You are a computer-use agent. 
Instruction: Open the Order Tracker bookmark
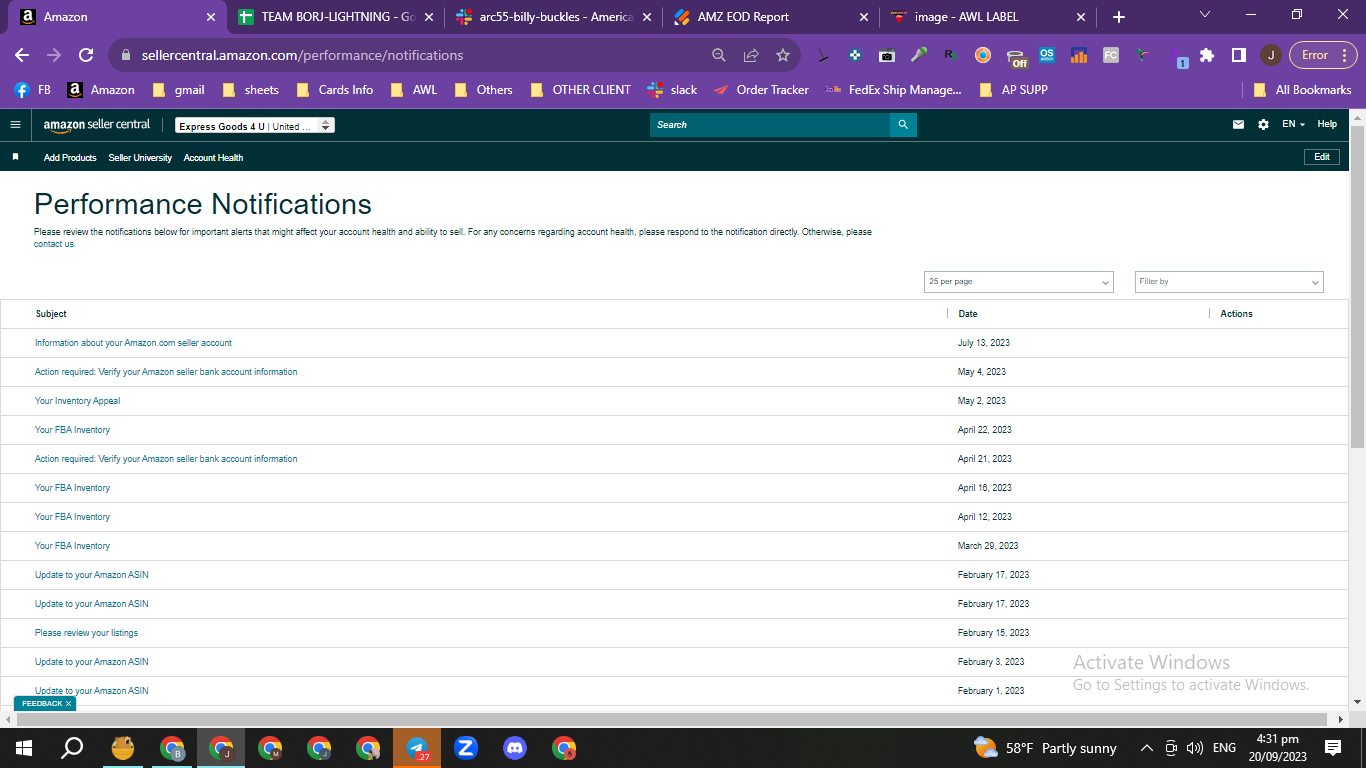coord(761,90)
